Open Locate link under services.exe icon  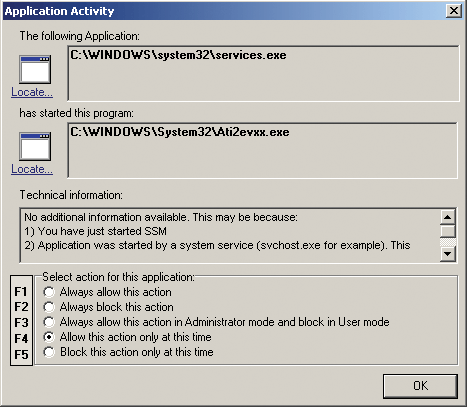pyautogui.click(x=32, y=92)
